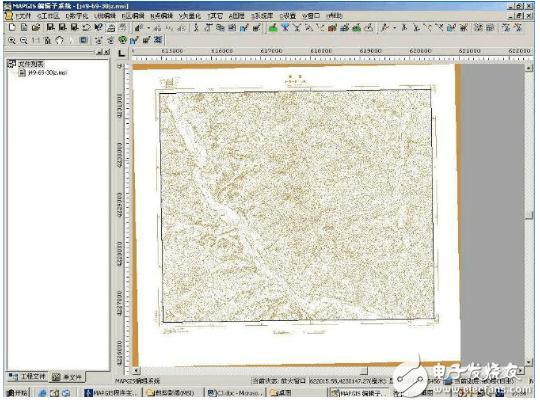
Task: Select the zoom in magnifier tool
Action: point(12,41)
